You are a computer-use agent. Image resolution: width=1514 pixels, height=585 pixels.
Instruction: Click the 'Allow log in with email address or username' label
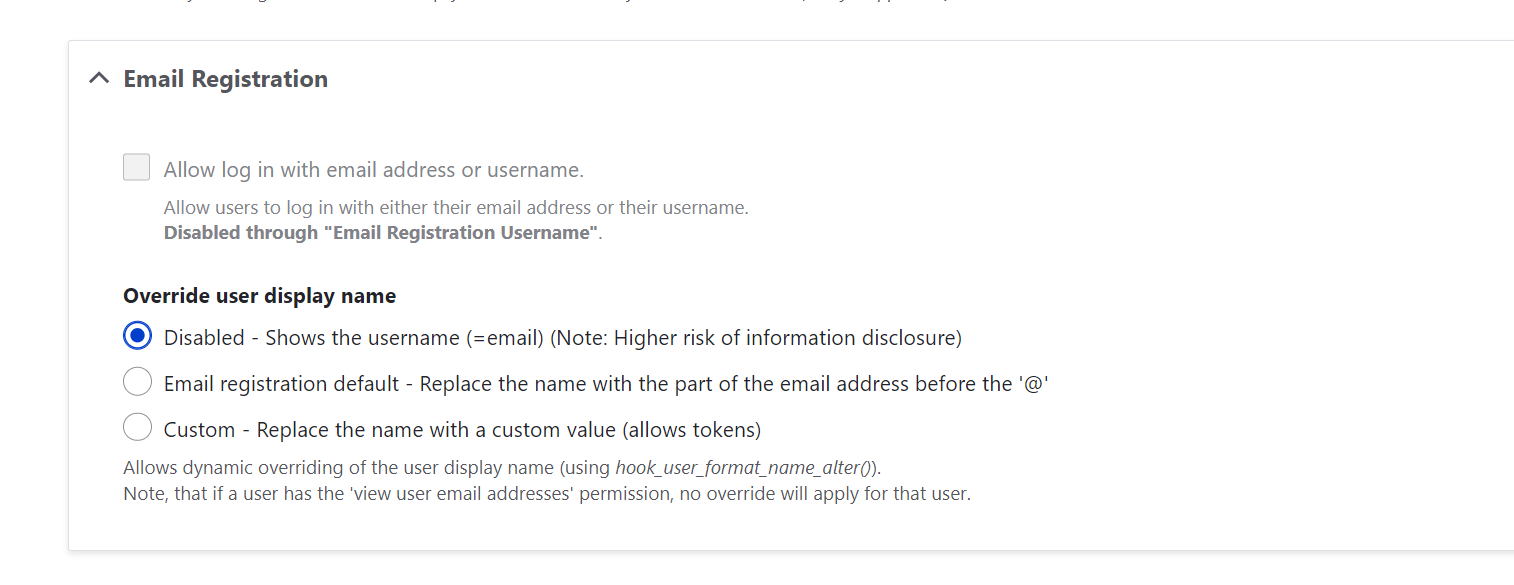(x=373, y=170)
